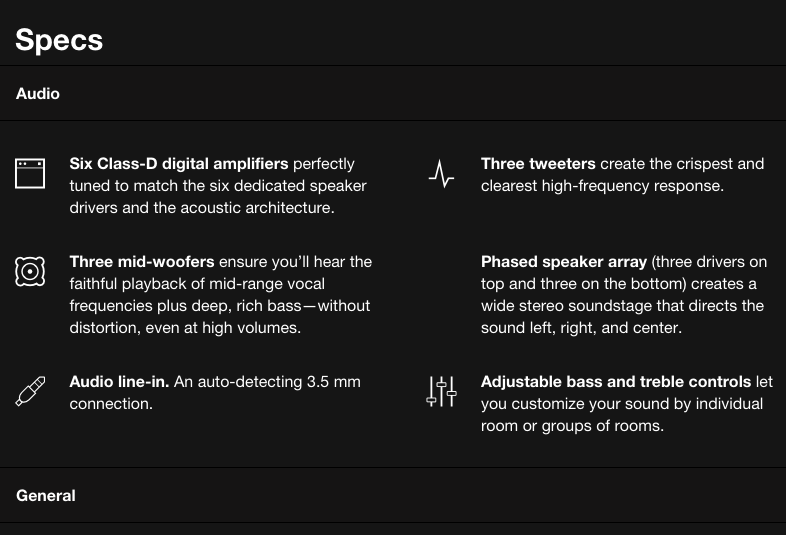The width and height of the screenshot is (786, 535).
Task: Click the 'connection.' text under Audio line-in
Action: tap(111, 404)
